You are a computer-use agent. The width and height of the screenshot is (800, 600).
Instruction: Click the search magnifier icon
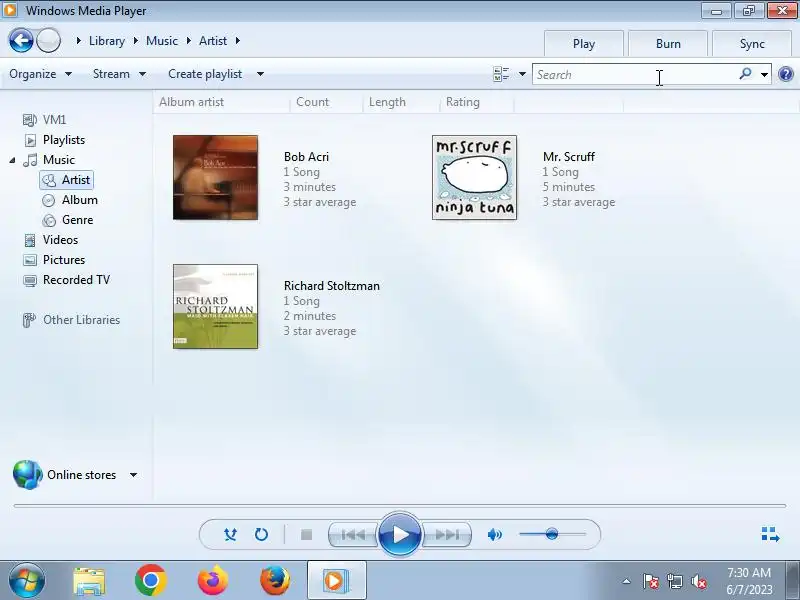(745, 74)
